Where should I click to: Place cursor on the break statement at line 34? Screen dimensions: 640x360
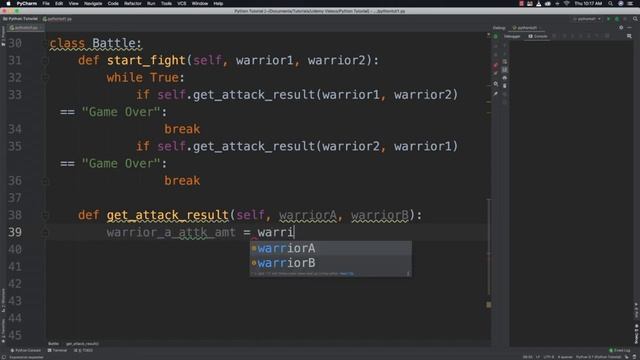tap(182, 129)
